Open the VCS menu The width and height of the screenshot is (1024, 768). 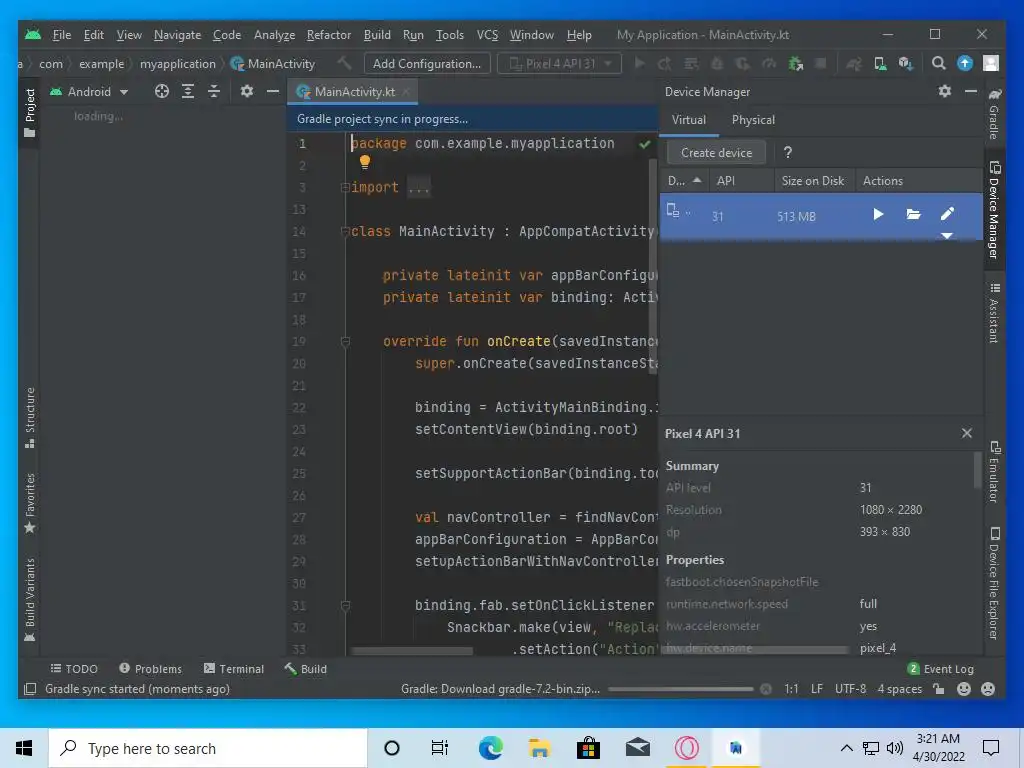tap(487, 35)
